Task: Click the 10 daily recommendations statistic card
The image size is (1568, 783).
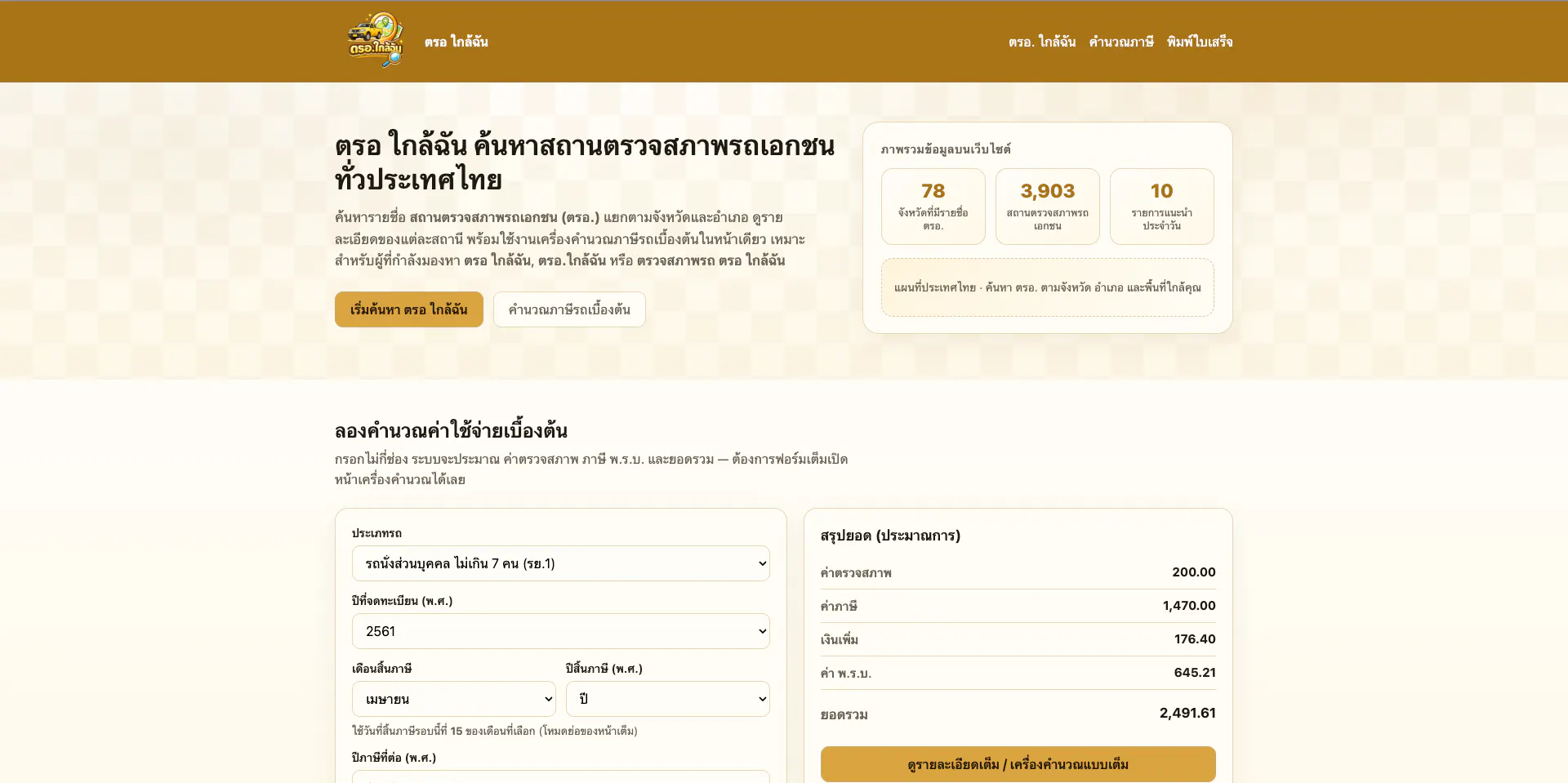Action: [1162, 207]
